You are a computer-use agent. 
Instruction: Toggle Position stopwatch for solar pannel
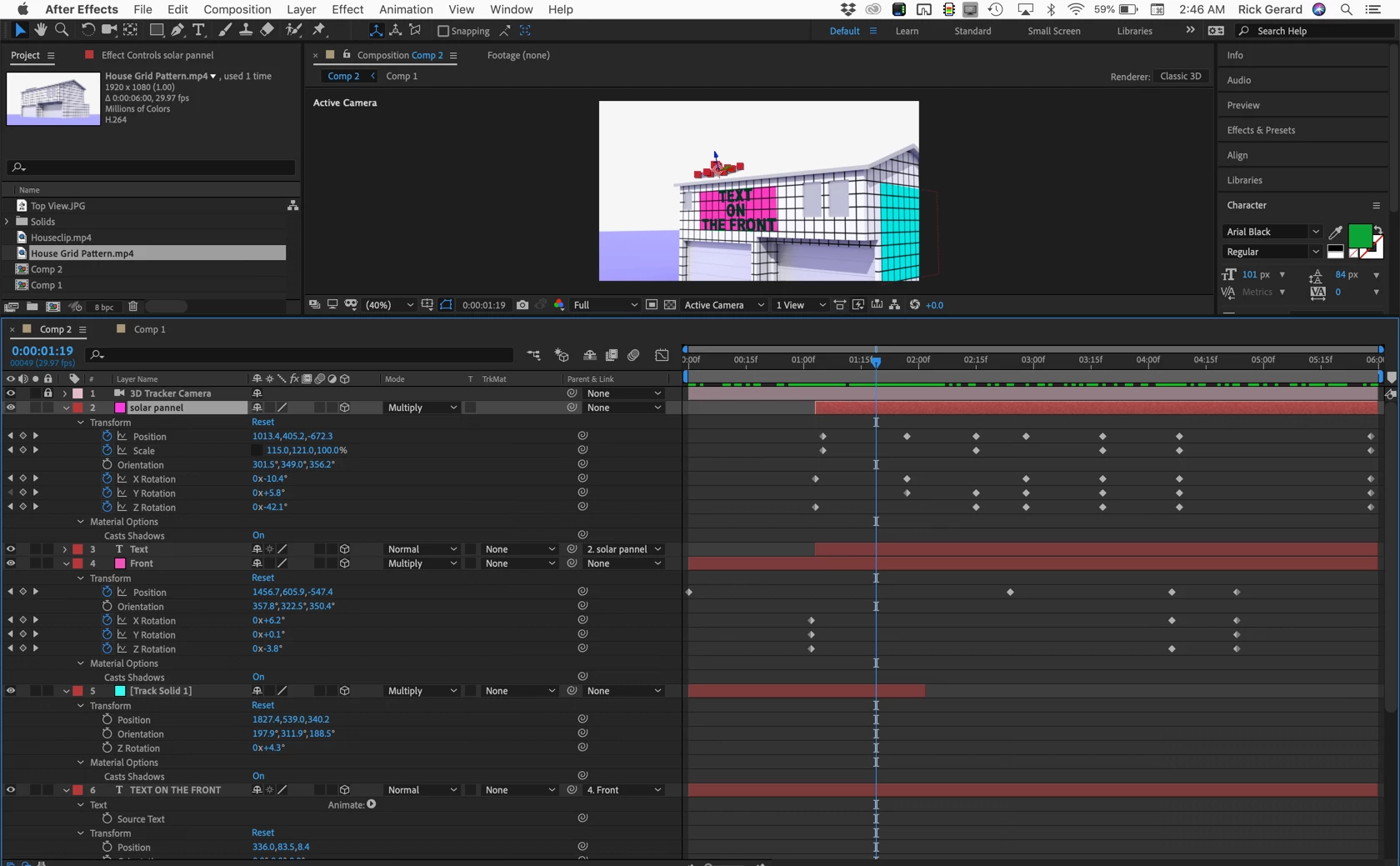[107, 436]
